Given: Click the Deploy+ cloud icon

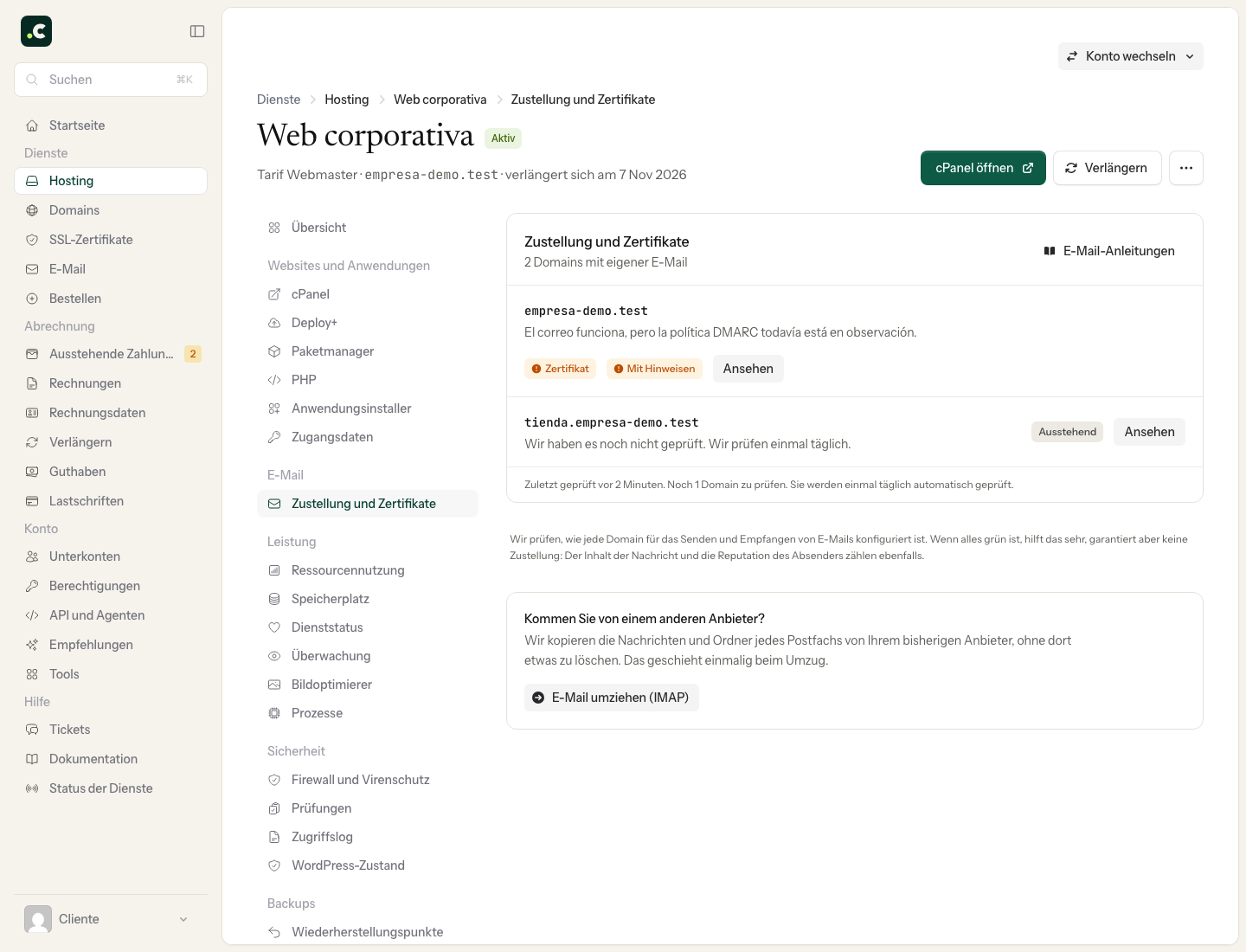Looking at the screenshot, I should (x=274, y=323).
